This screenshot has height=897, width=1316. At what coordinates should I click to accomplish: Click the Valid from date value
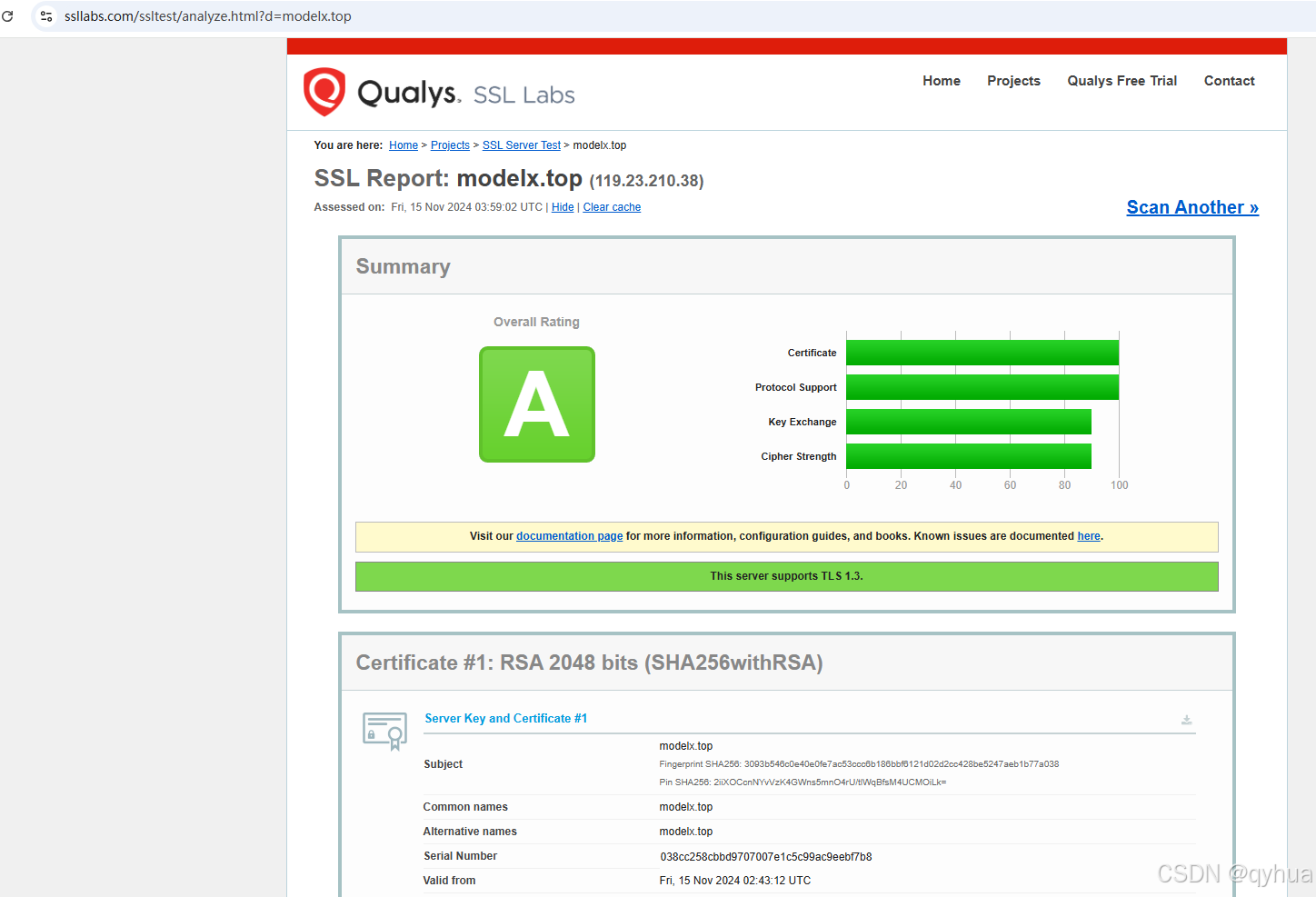735,881
